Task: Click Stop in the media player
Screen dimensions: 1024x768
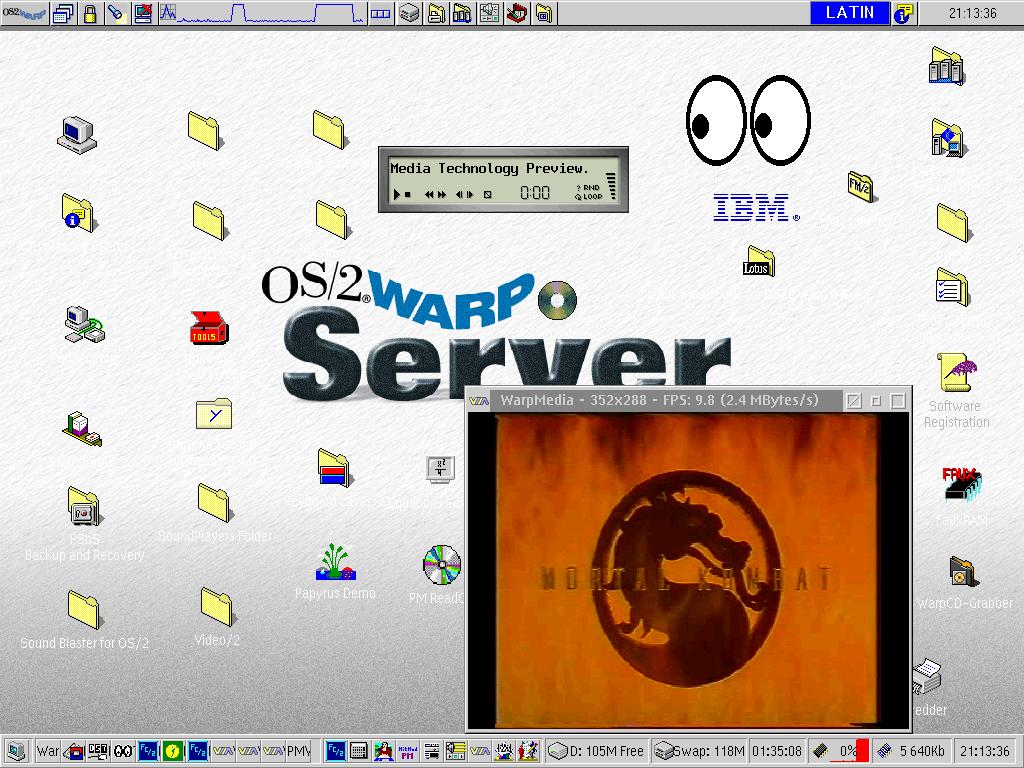Action: [x=408, y=195]
